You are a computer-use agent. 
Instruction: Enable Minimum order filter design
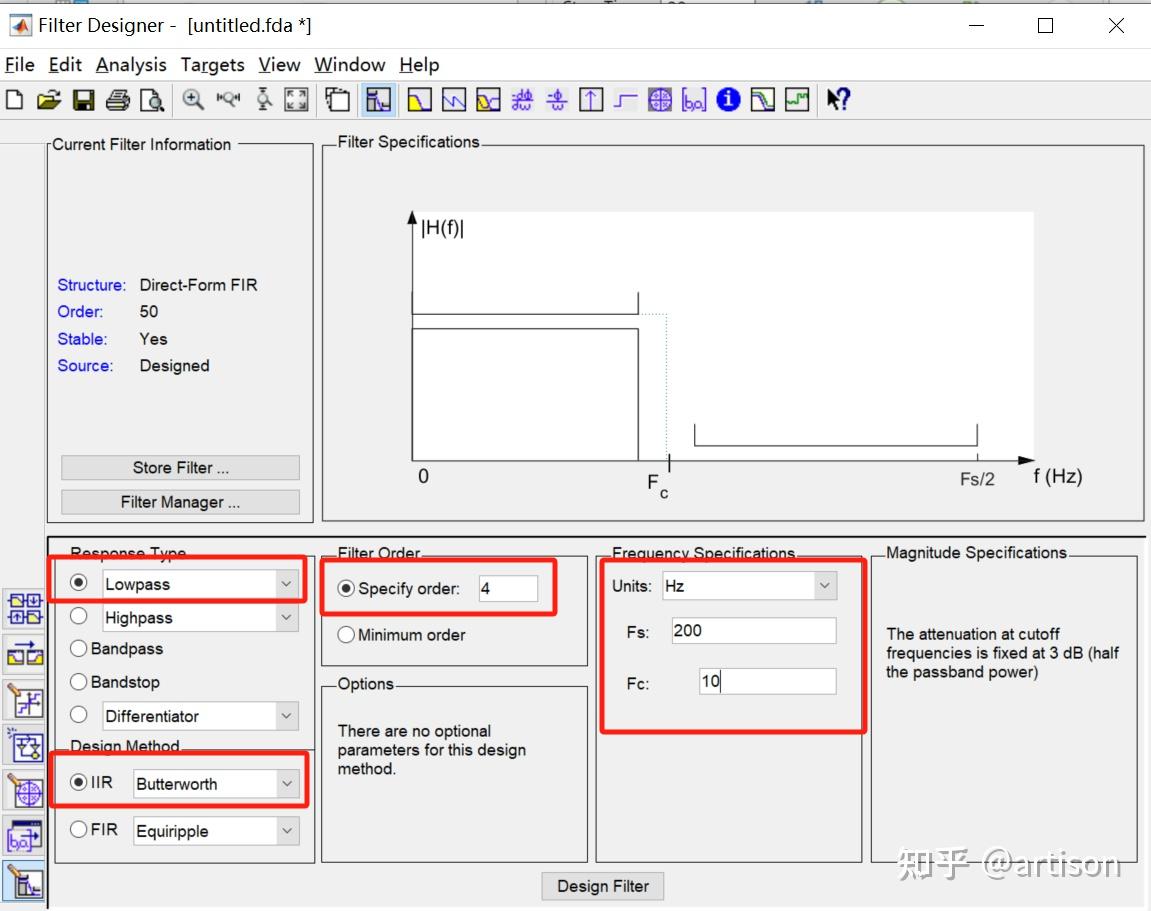tap(345, 634)
